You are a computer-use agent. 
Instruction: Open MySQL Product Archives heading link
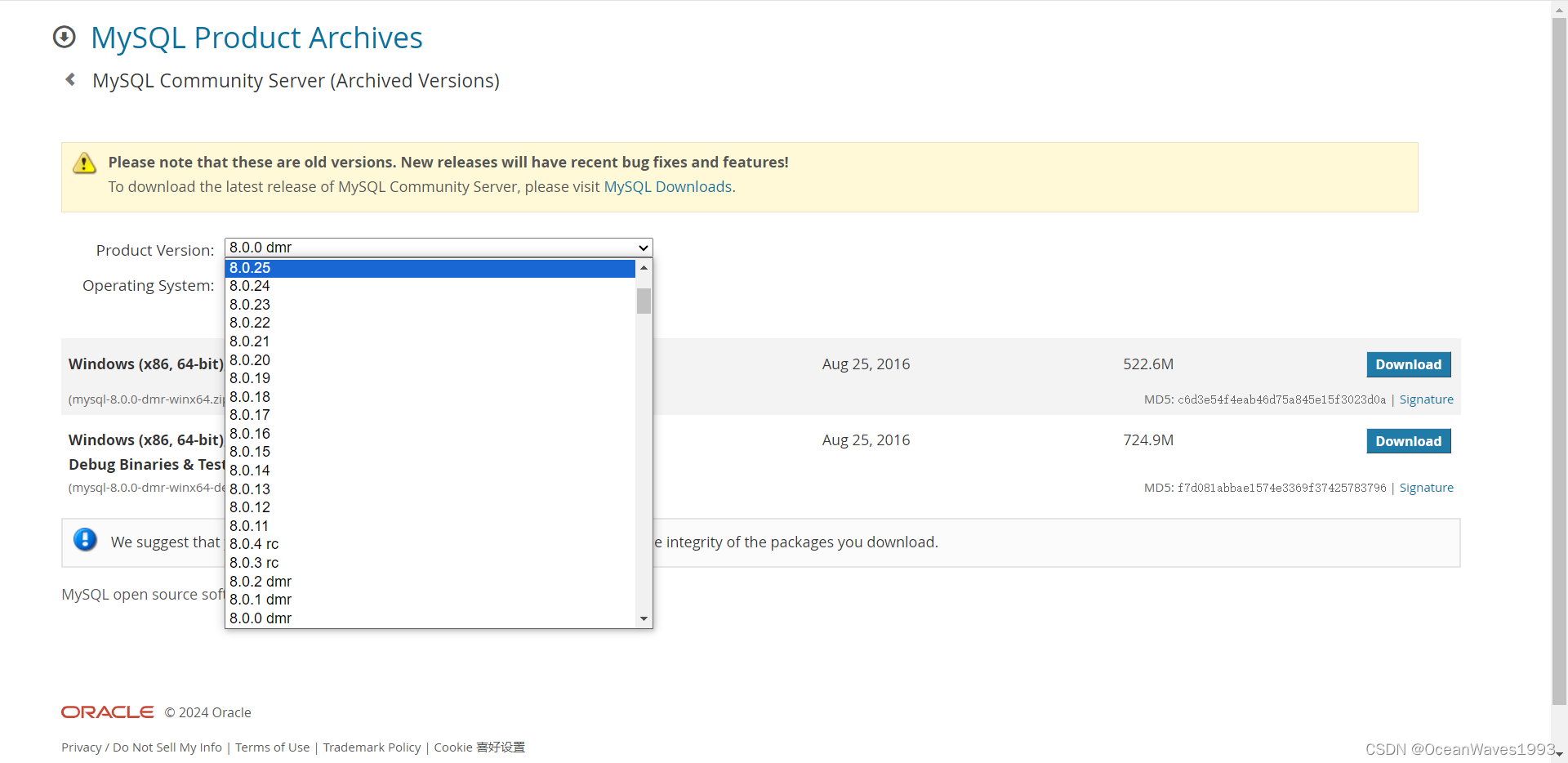256,38
